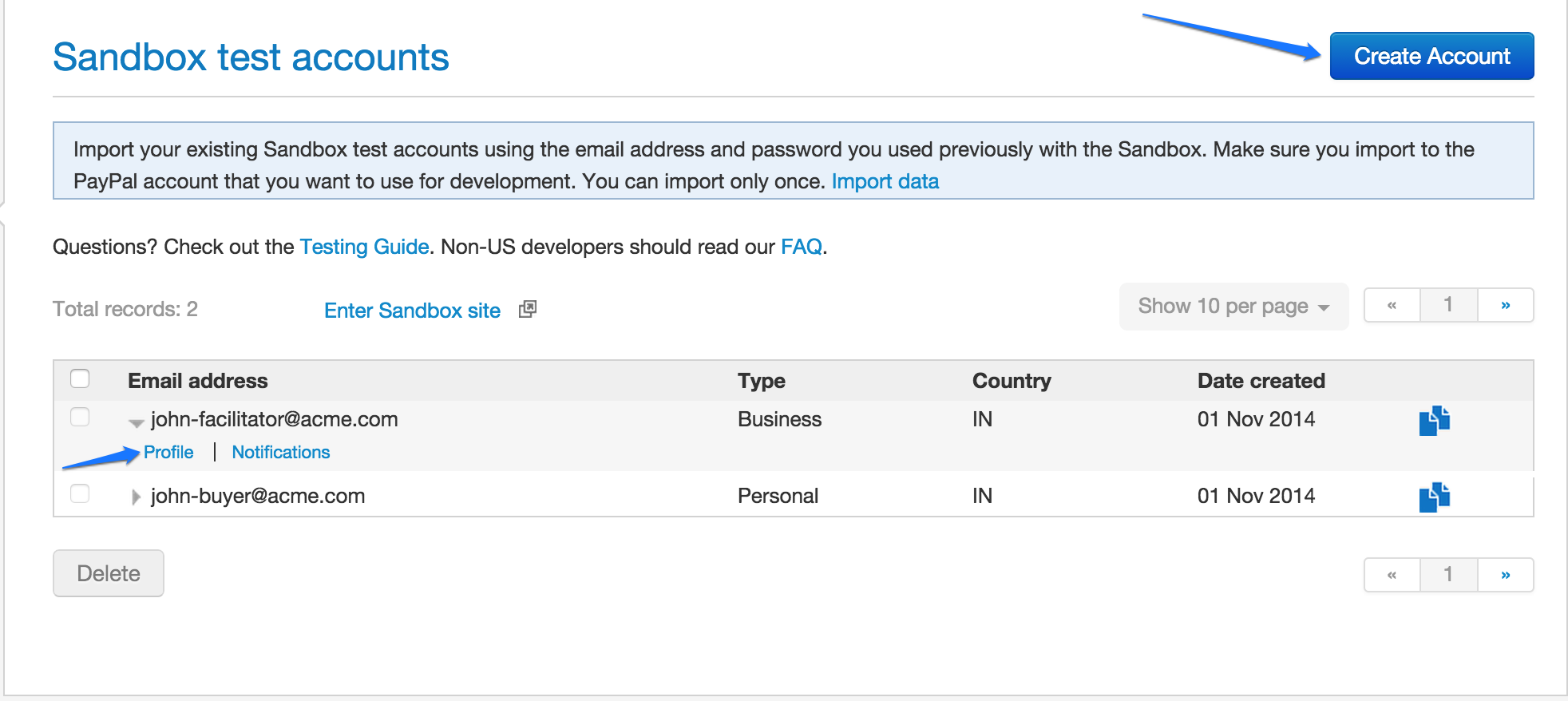Screen dimensions: 1568x701
Task: Select page 1 in top pagination
Action: point(1448,305)
